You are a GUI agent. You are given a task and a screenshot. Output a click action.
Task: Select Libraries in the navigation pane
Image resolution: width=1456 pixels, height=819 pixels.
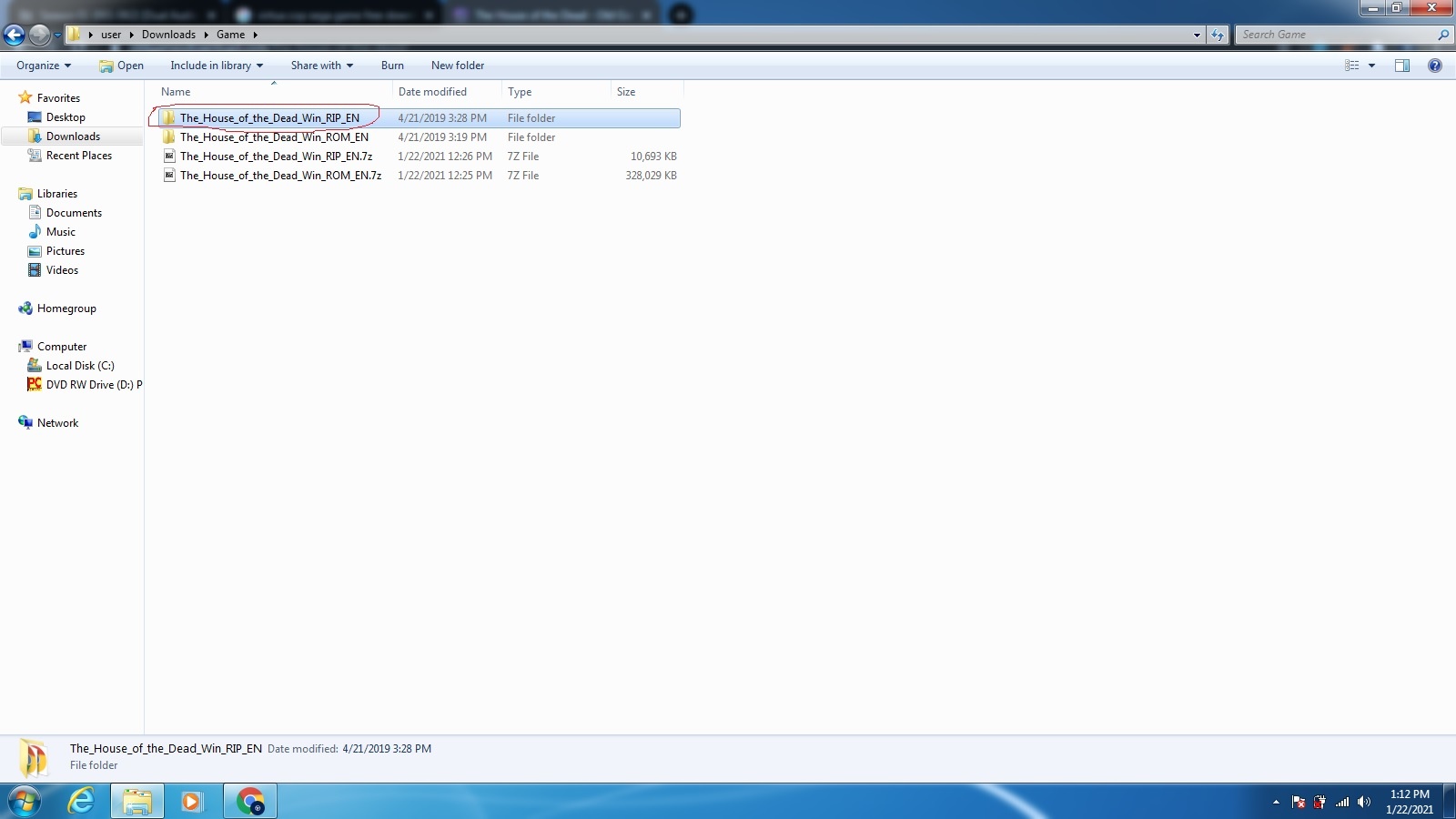(57, 194)
